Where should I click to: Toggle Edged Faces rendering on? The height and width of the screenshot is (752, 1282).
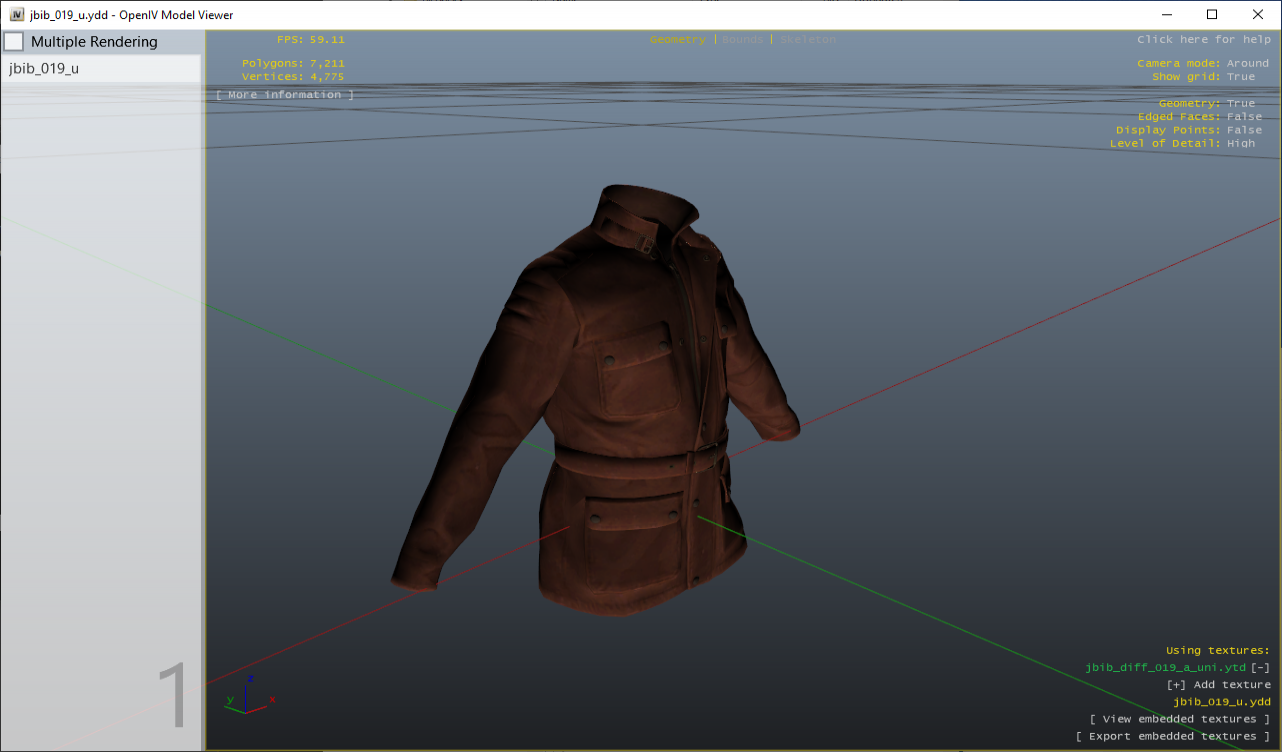(1244, 116)
